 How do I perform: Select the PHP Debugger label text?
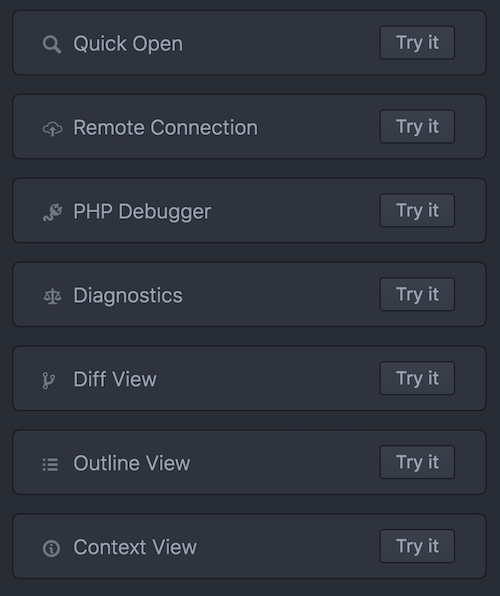click(142, 212)
